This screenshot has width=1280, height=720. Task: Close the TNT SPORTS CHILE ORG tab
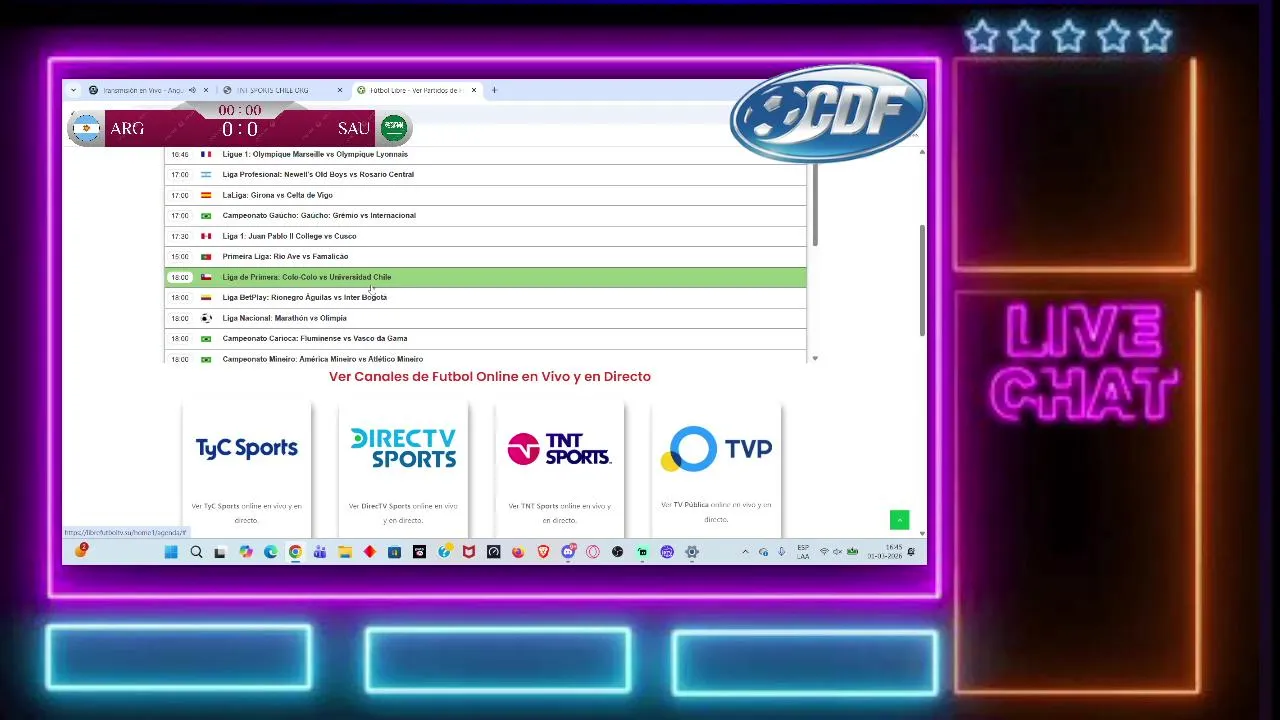pos(340,90)
